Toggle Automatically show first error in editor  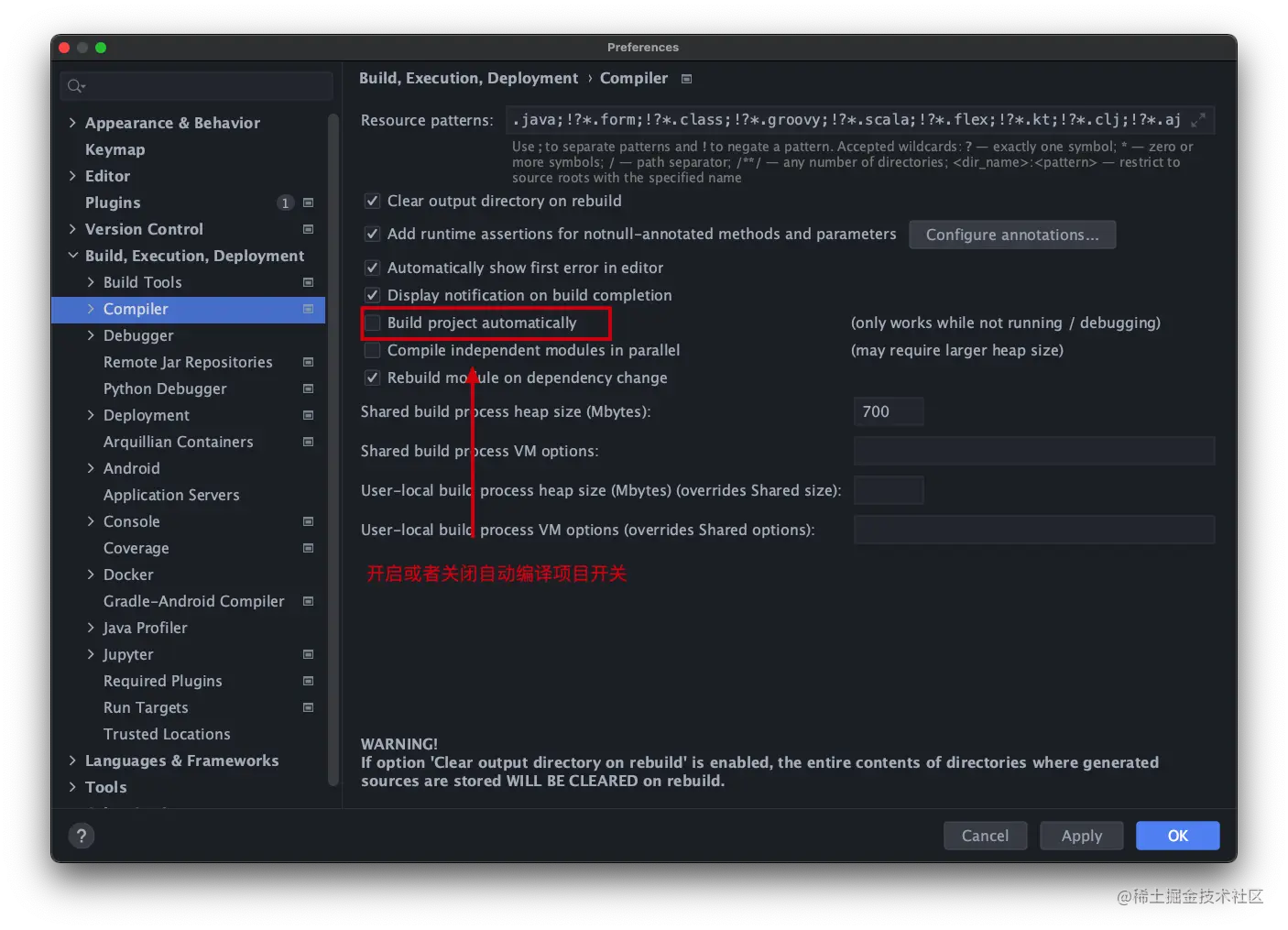[372, 268]
